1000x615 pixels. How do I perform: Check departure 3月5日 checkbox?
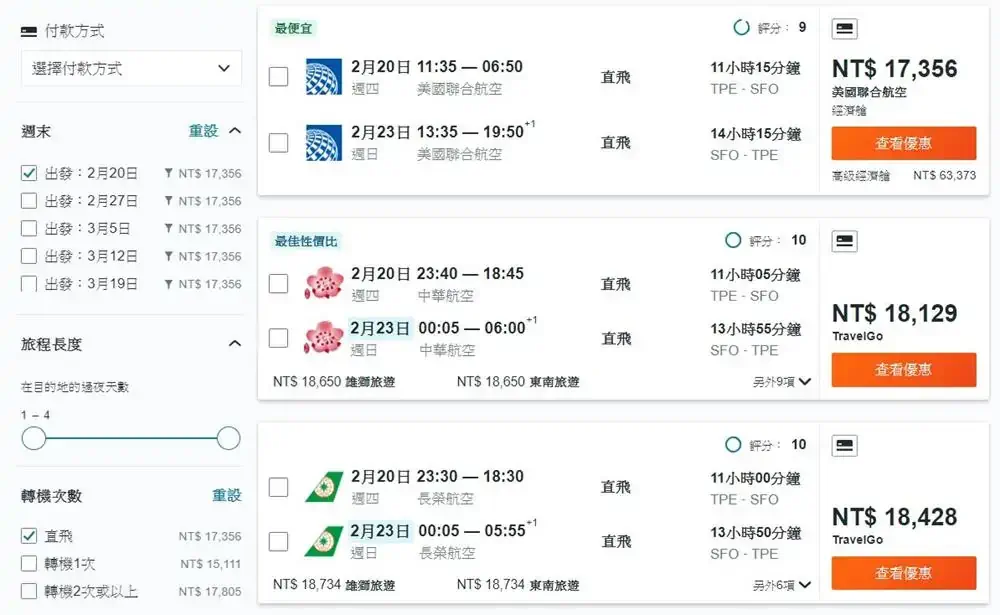29,228
